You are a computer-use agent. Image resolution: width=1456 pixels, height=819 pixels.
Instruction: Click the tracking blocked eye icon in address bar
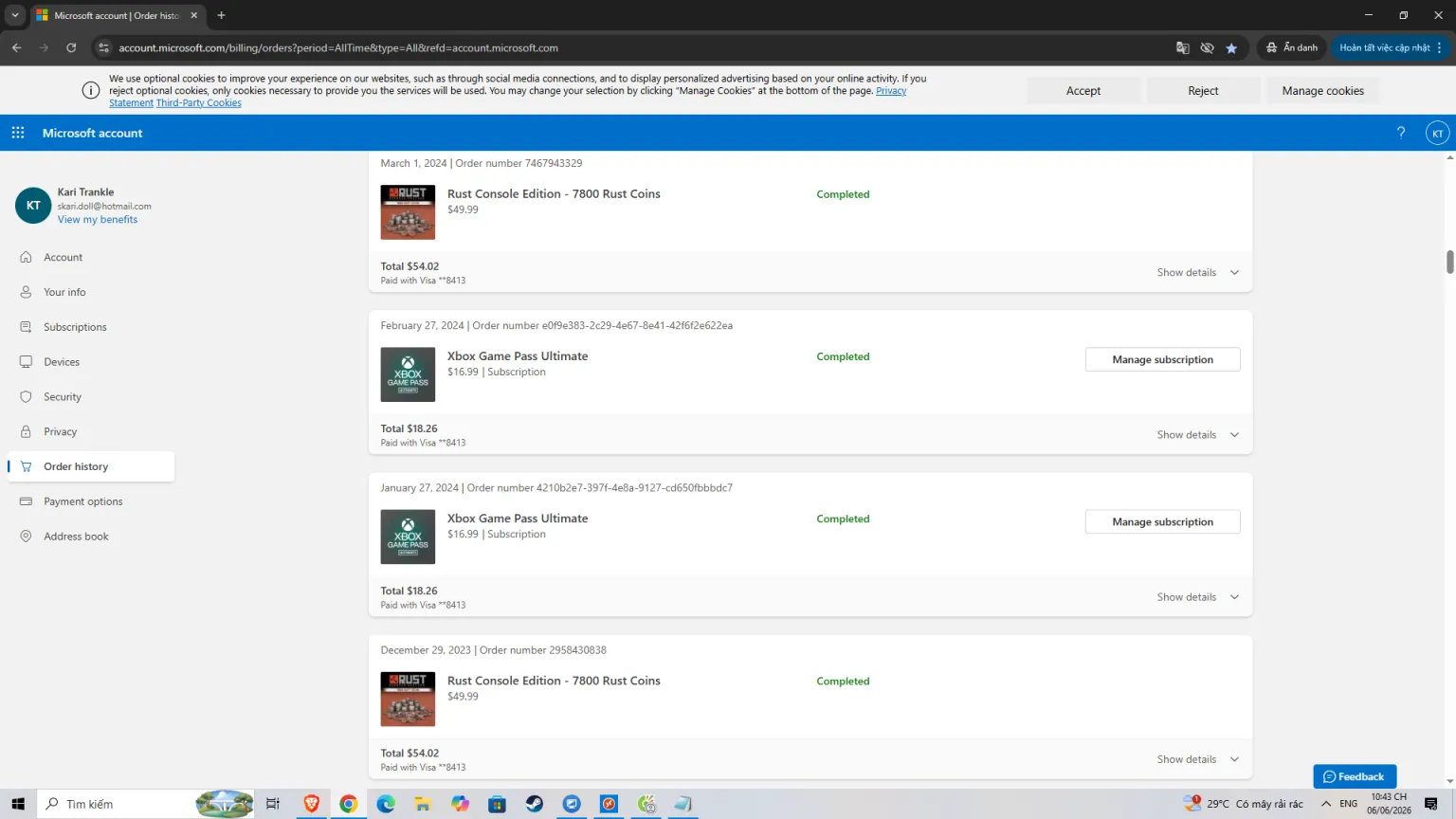(1207, 47)
